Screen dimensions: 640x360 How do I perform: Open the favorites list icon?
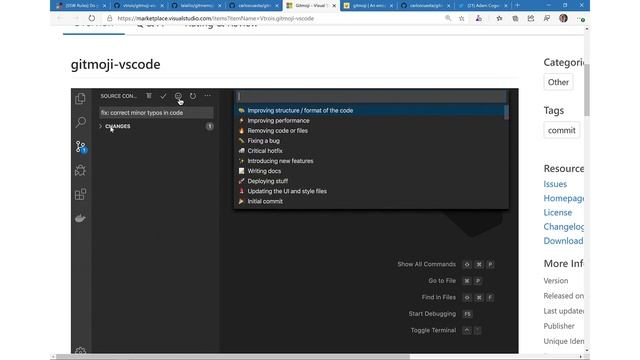pos(499,18)
